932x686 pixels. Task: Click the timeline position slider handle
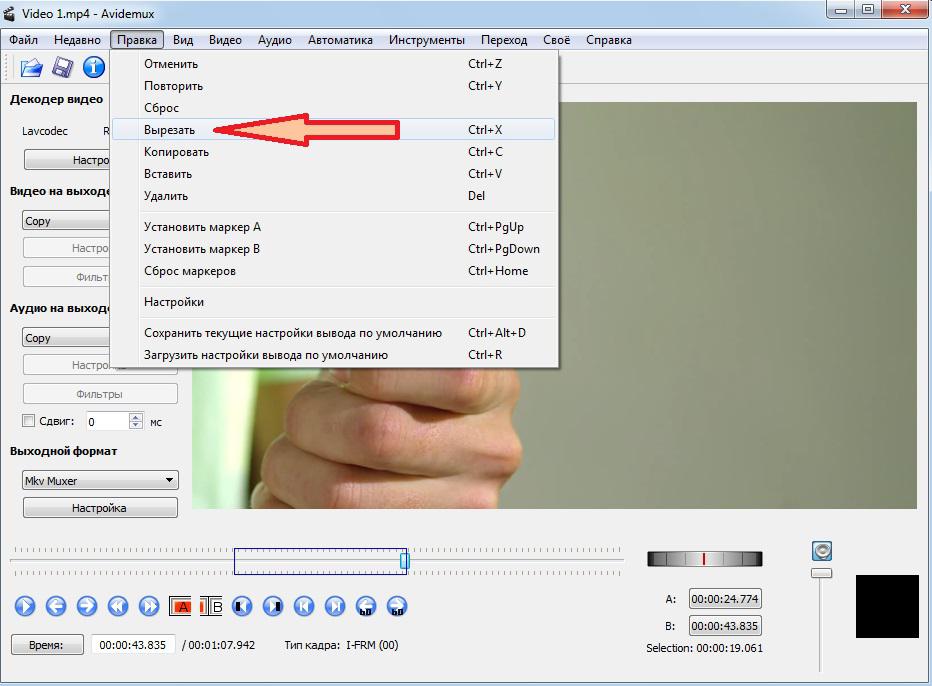point(405,561)
